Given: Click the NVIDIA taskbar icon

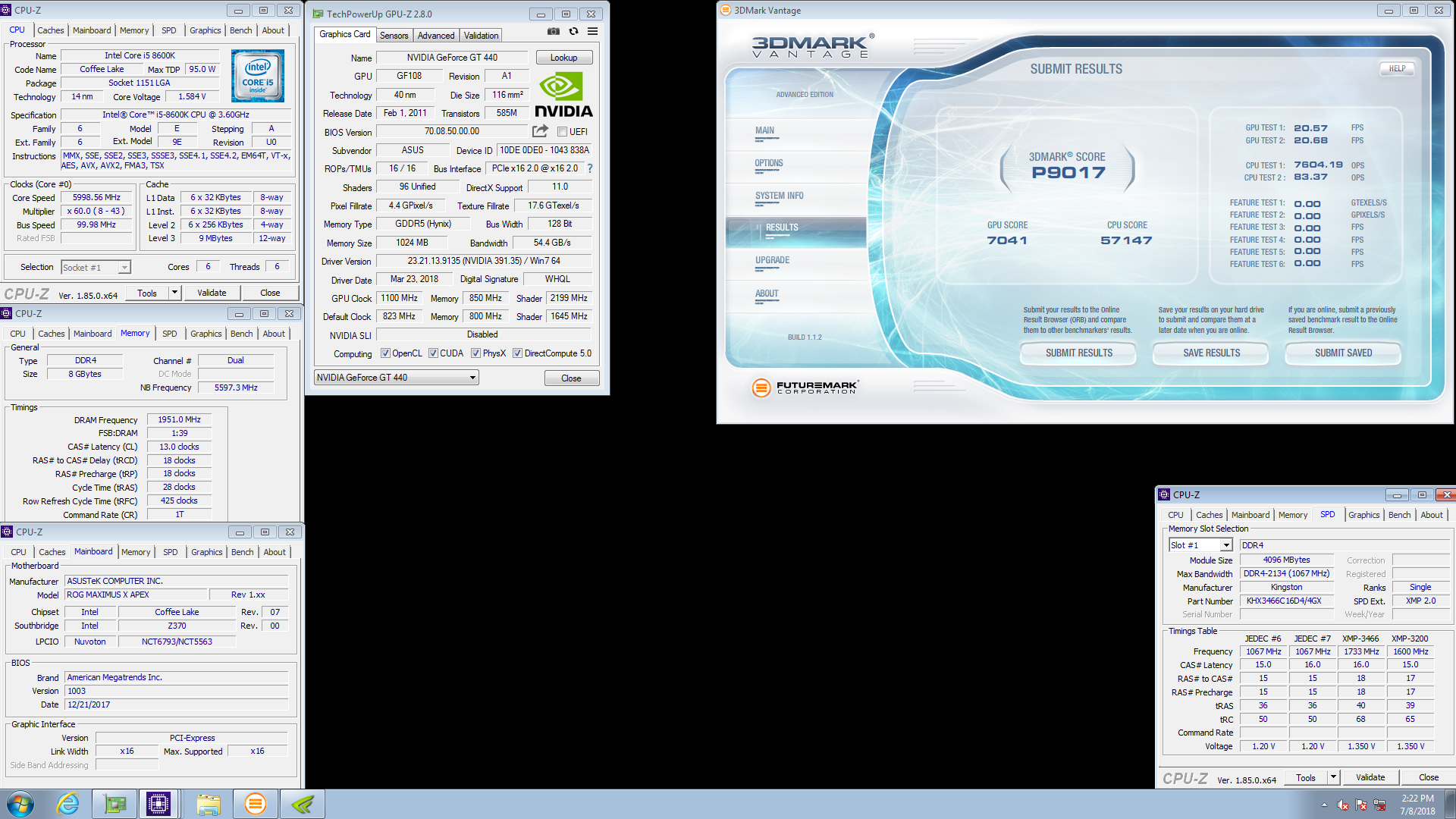Looking at the screenshot, I should pyautogui.click(x=303, y=804).
